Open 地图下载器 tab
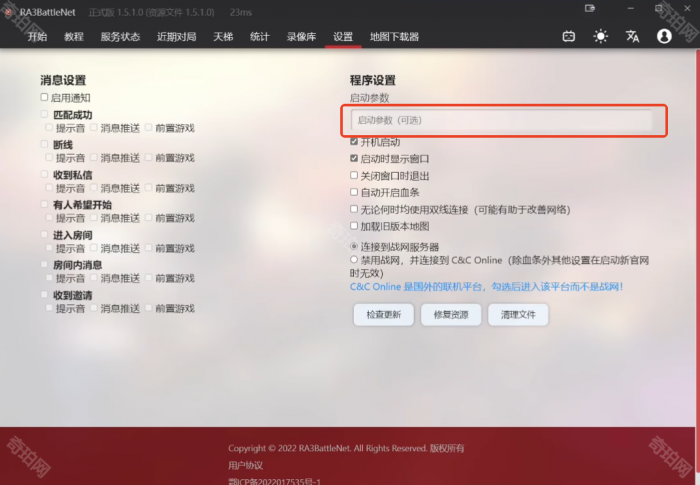The image size is (700, 485). (394, 37)
